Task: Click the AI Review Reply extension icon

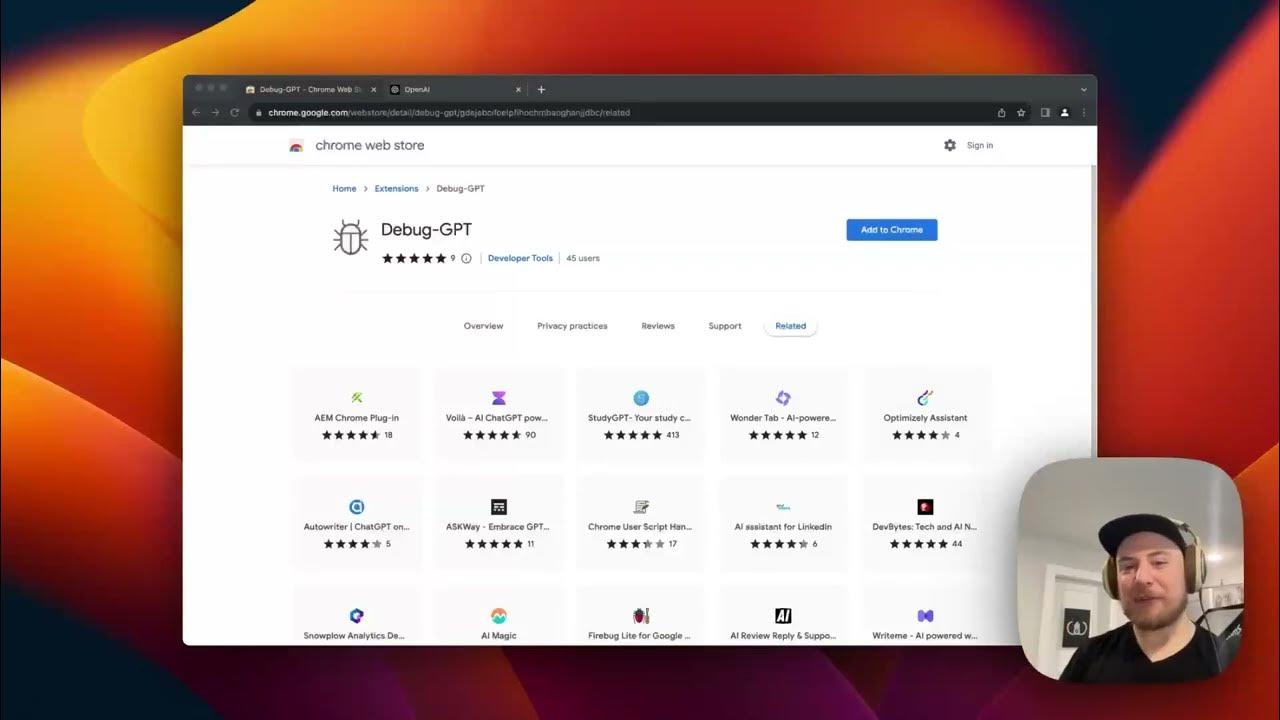Action: [x=783, y=616]
